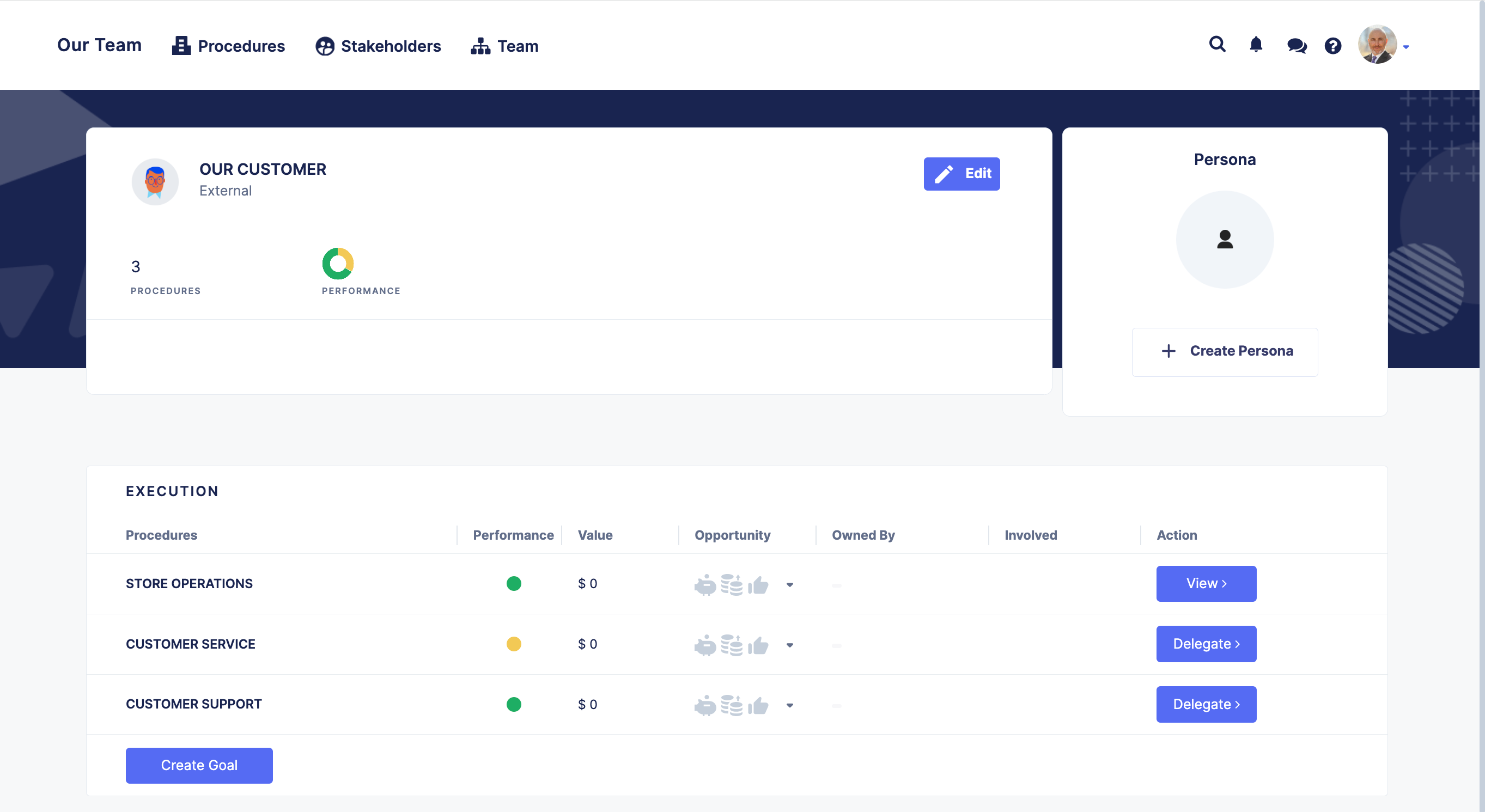Click thumbs up icon in Customer Support row
The image size is (1485, 812).
(x=758, y=705)
